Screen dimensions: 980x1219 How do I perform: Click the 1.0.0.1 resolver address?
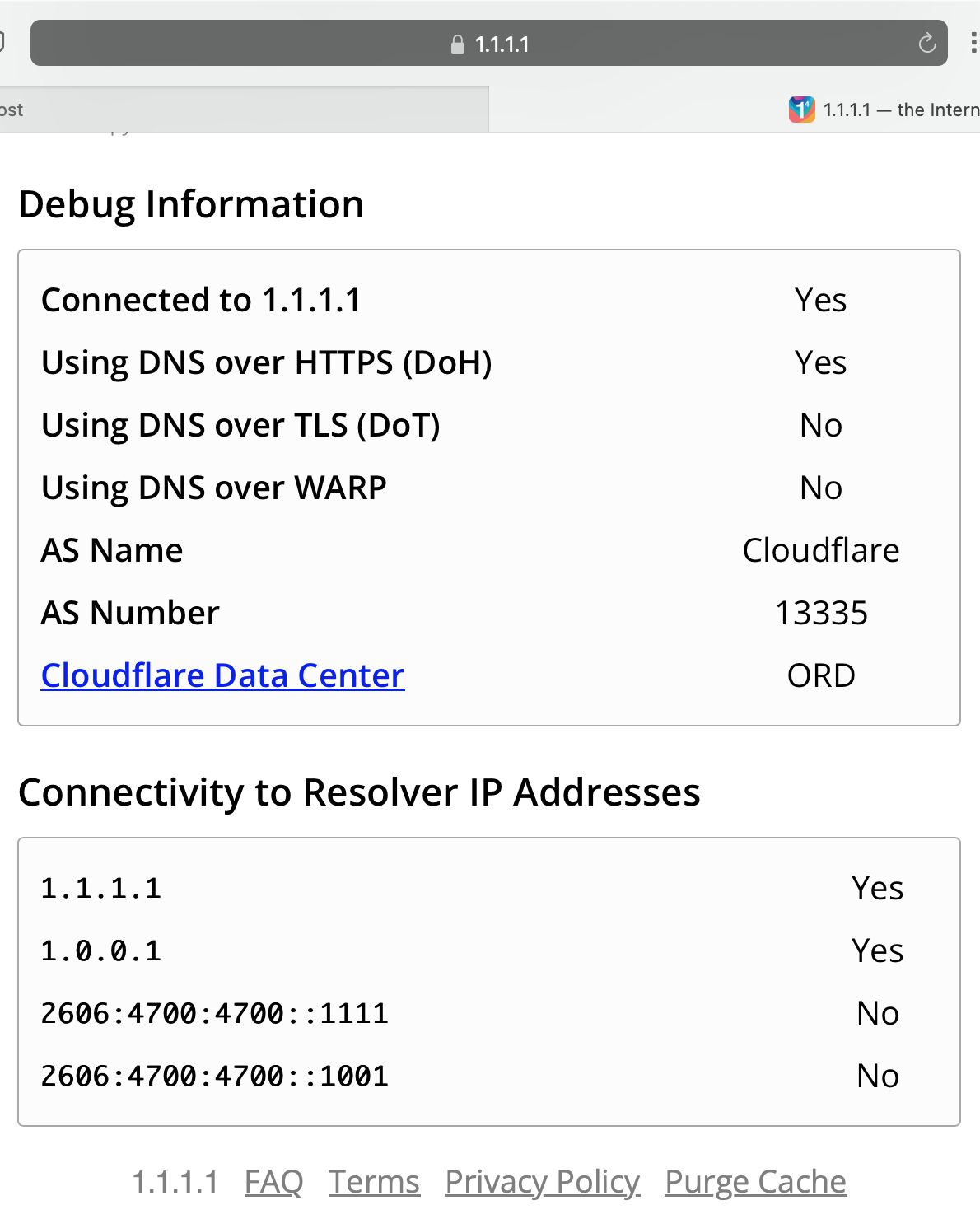click(x=101, y=950)
